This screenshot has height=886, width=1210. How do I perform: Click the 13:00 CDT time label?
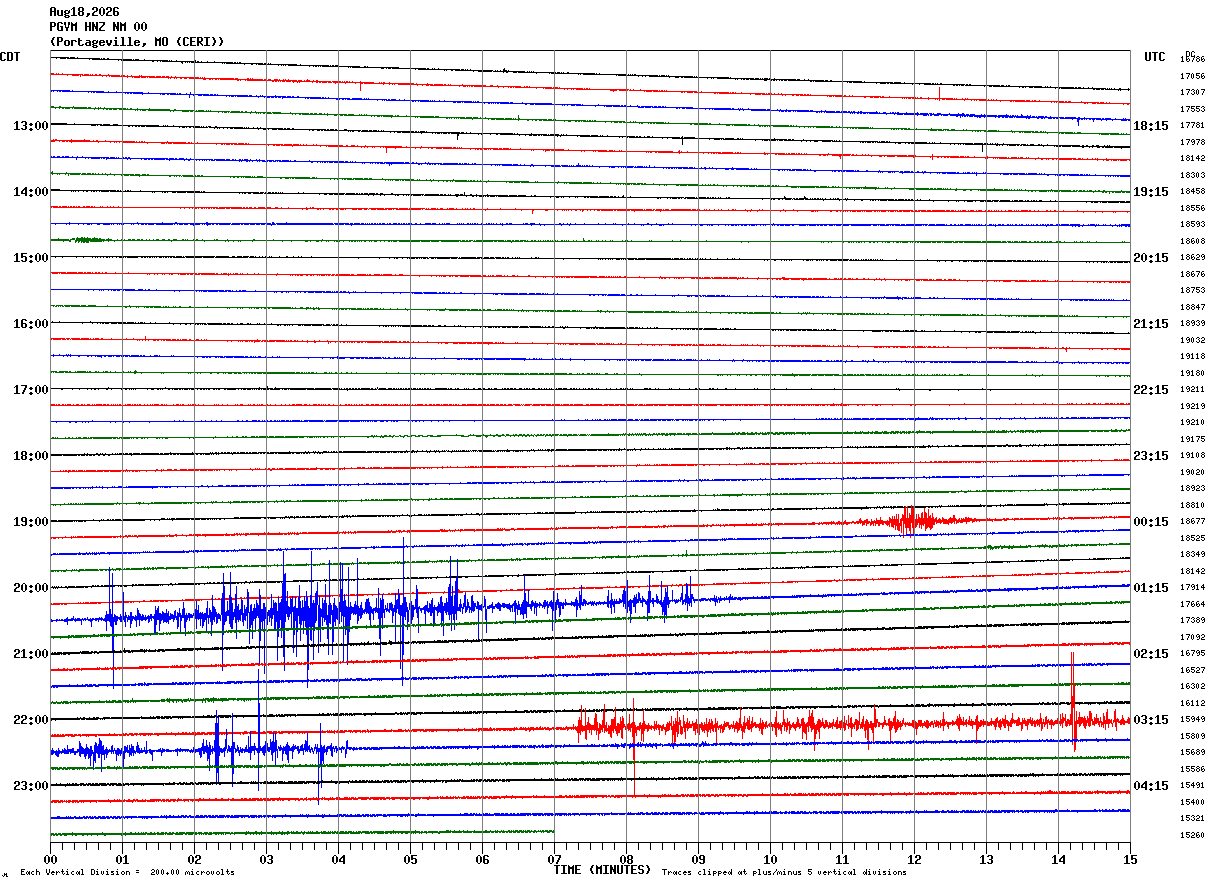point(31,126)
